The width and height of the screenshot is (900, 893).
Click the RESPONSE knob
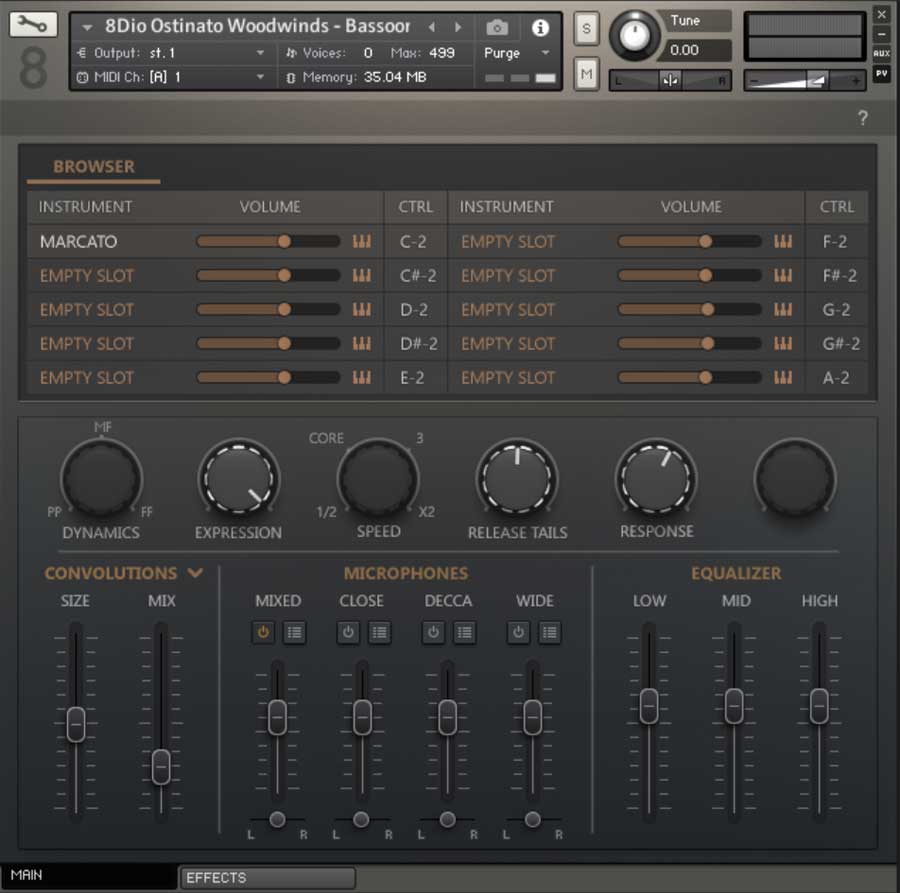656,478
